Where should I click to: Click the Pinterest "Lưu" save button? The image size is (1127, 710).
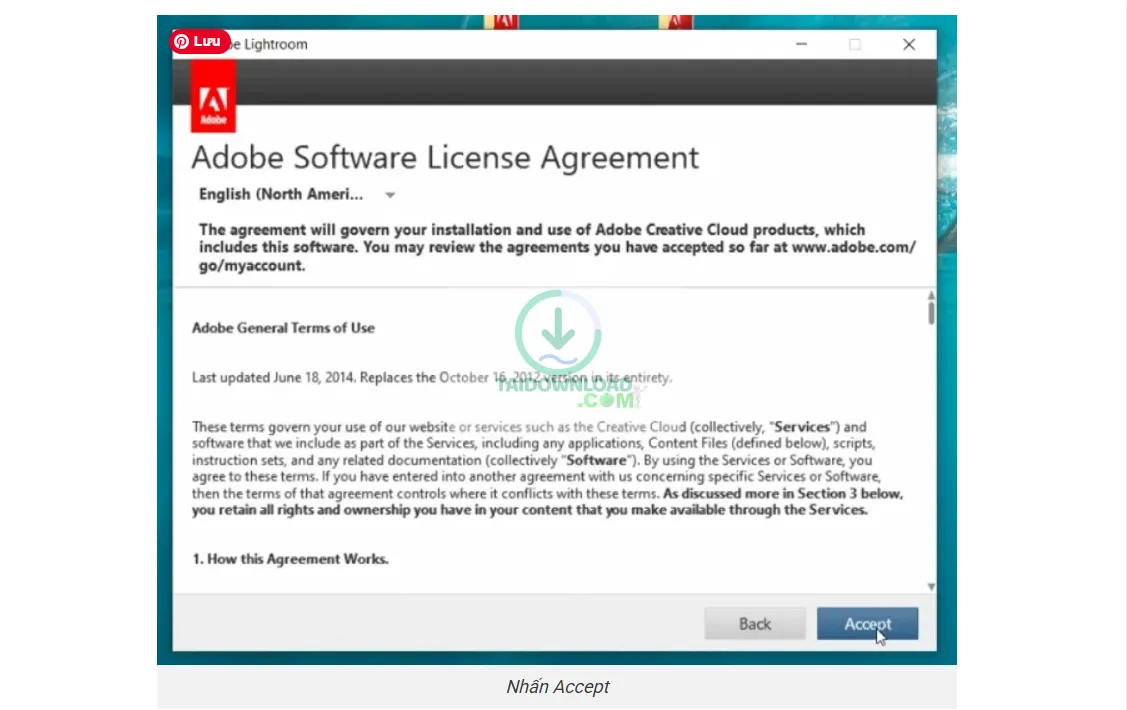click(199, 42)
